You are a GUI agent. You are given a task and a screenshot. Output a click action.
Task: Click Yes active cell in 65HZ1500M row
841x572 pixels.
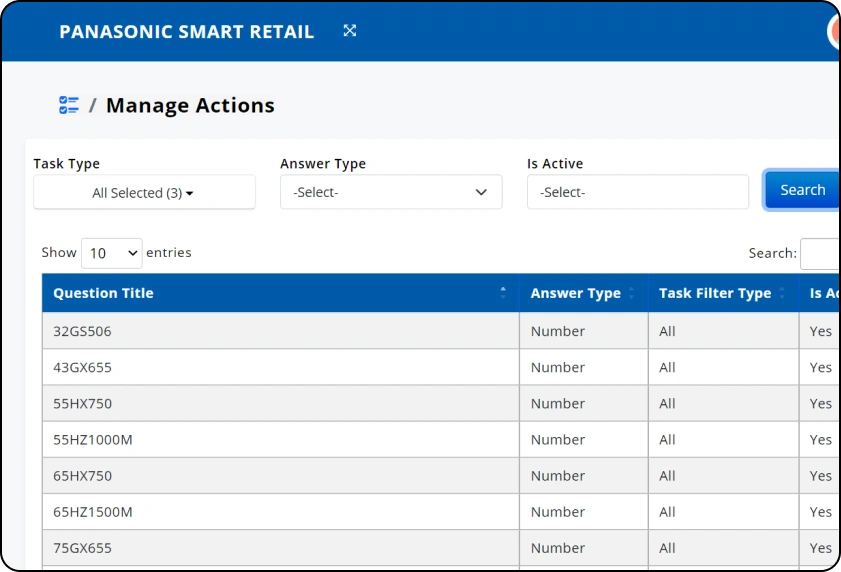tap(820, 512)
